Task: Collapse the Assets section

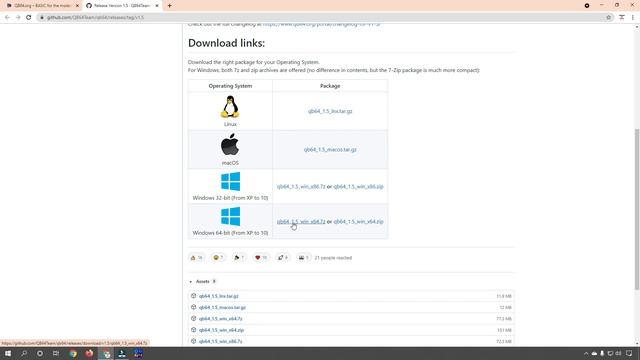Action: (202, 282)
